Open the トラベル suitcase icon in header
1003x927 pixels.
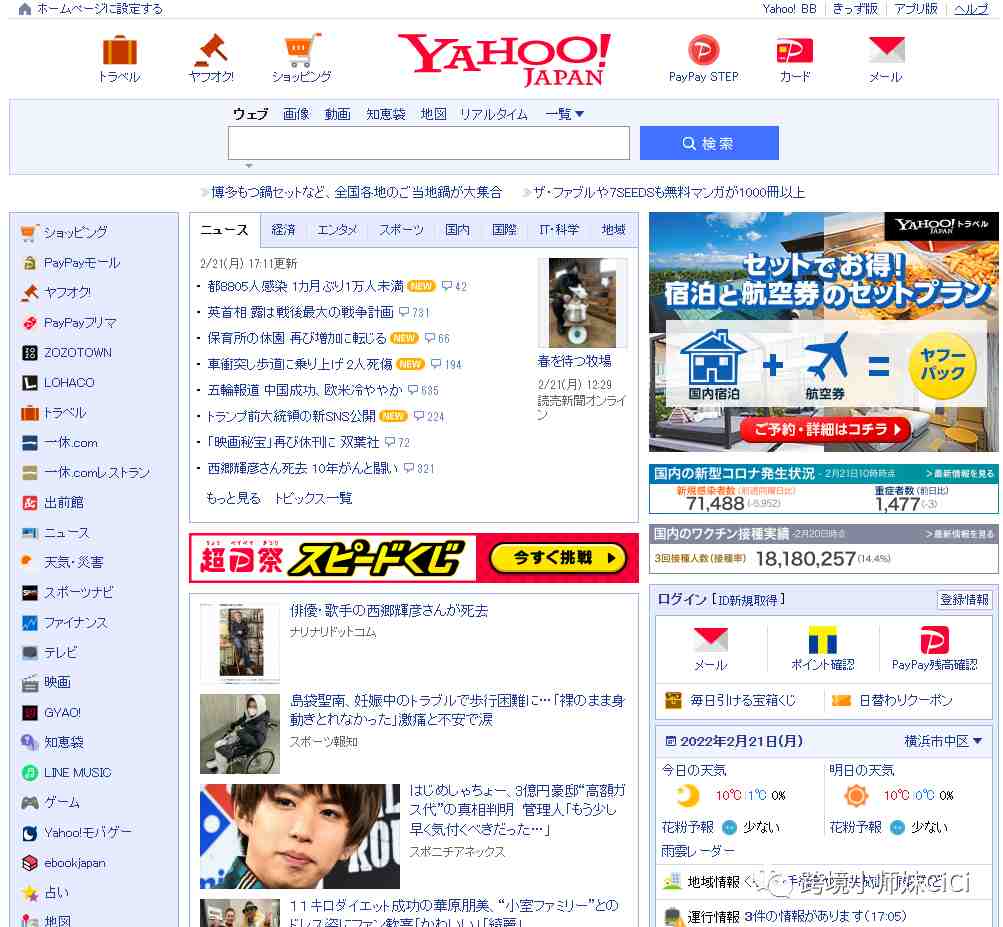pyautogui.click(x=120, y=51)
